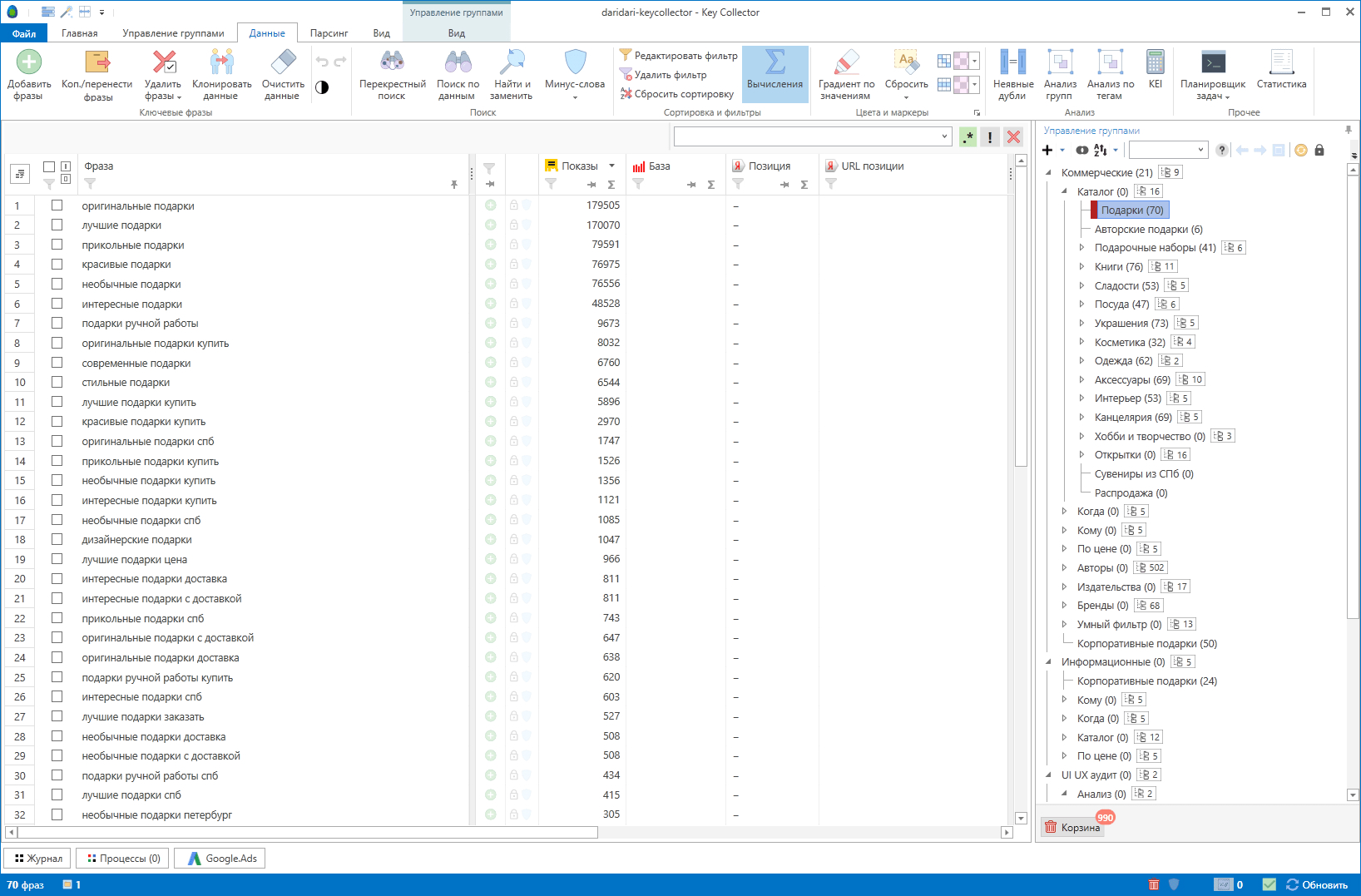Screen dimensions: 1361x896
Task: Collapse the 'Коммерческие (21)' tree node
Action: (1048, 173)
